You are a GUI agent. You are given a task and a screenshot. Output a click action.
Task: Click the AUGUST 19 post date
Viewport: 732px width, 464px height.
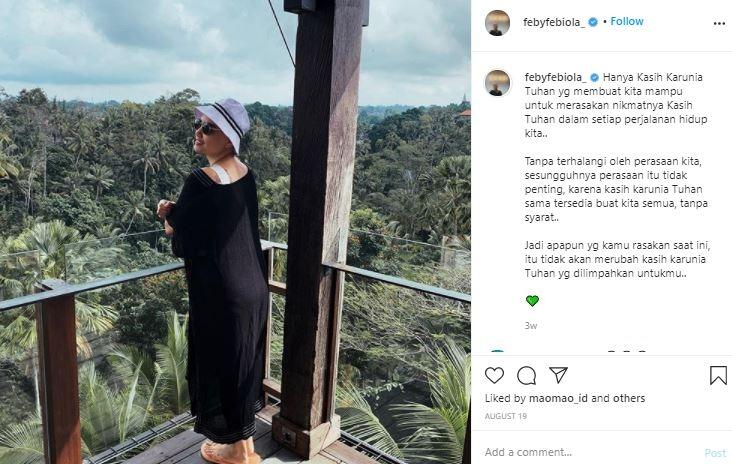(x=506, y=415)
